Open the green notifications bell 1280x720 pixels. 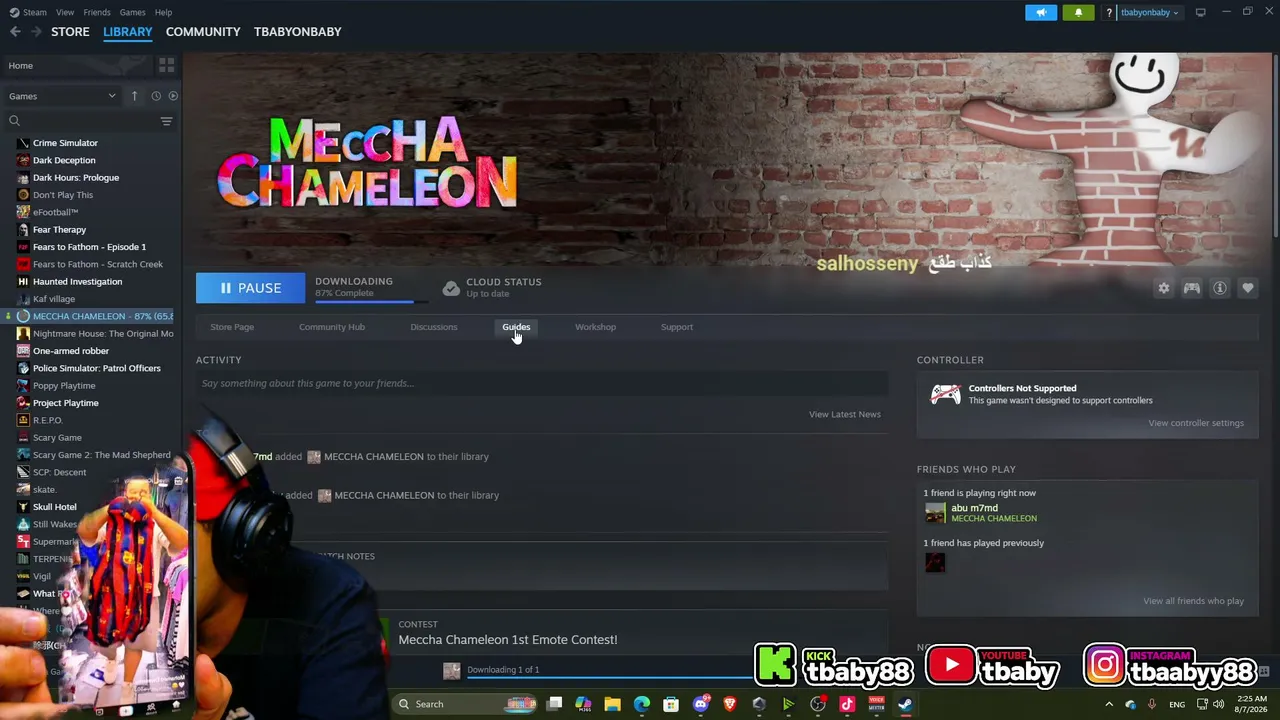coord(1078,12)
